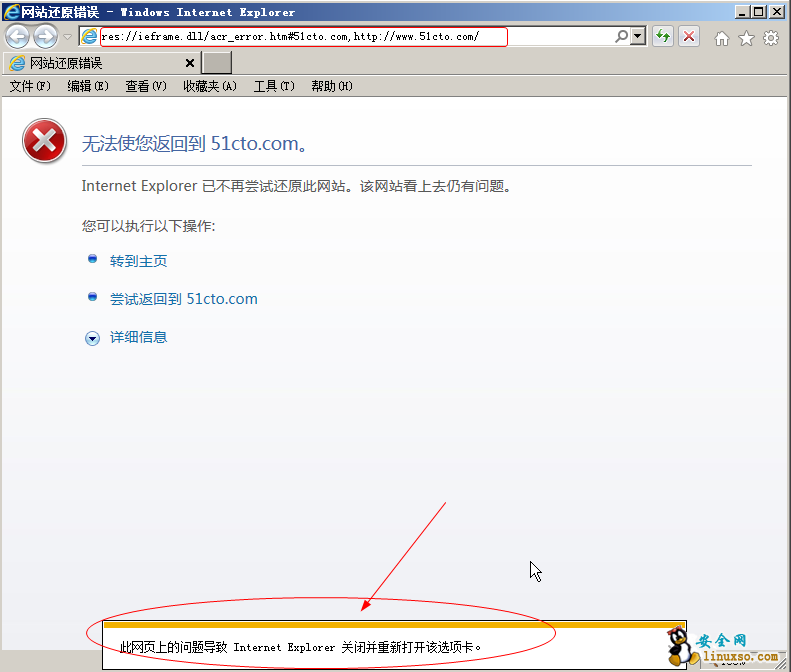The height and width of the screenshot is (672, 791).
Task: Open the Home page icon
Action: (722, 38)
